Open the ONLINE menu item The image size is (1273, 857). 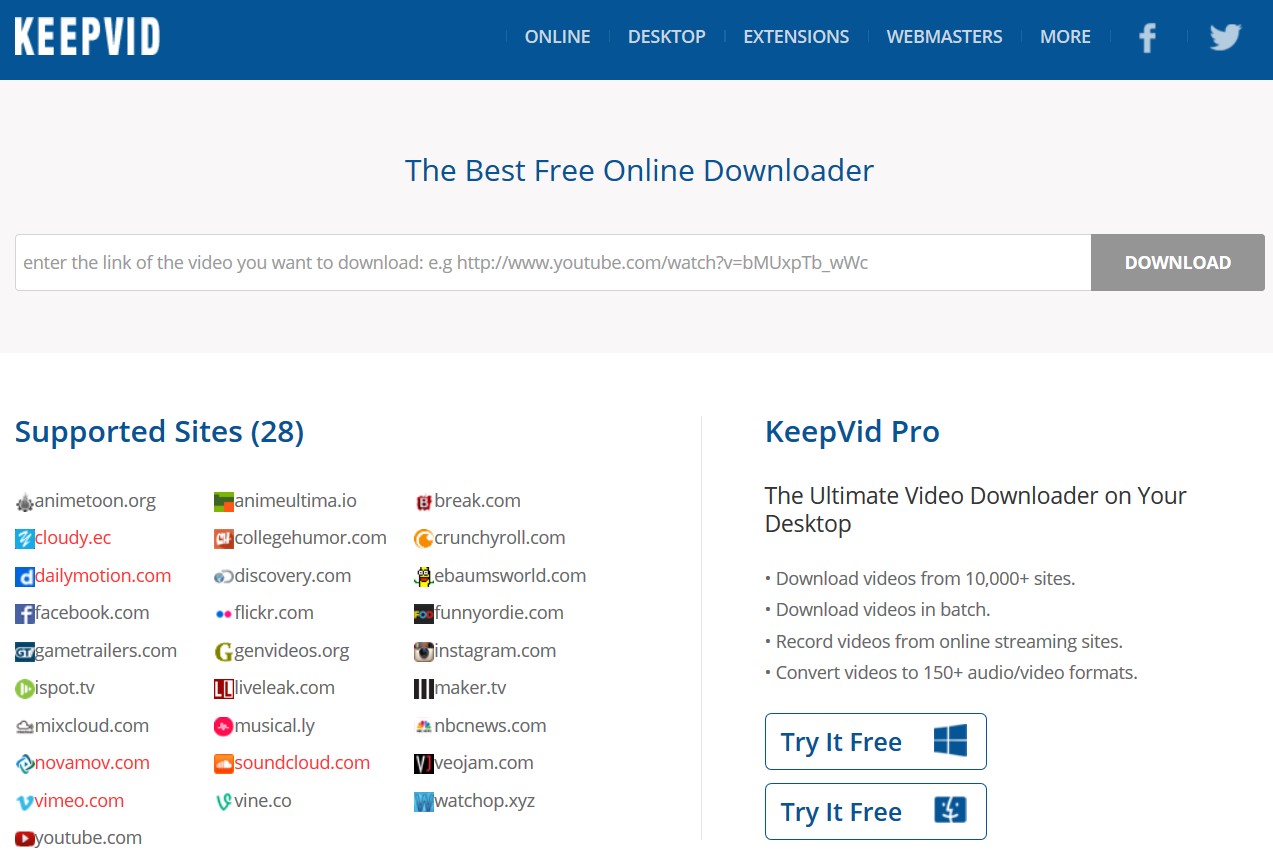click(x=557, y=37)
